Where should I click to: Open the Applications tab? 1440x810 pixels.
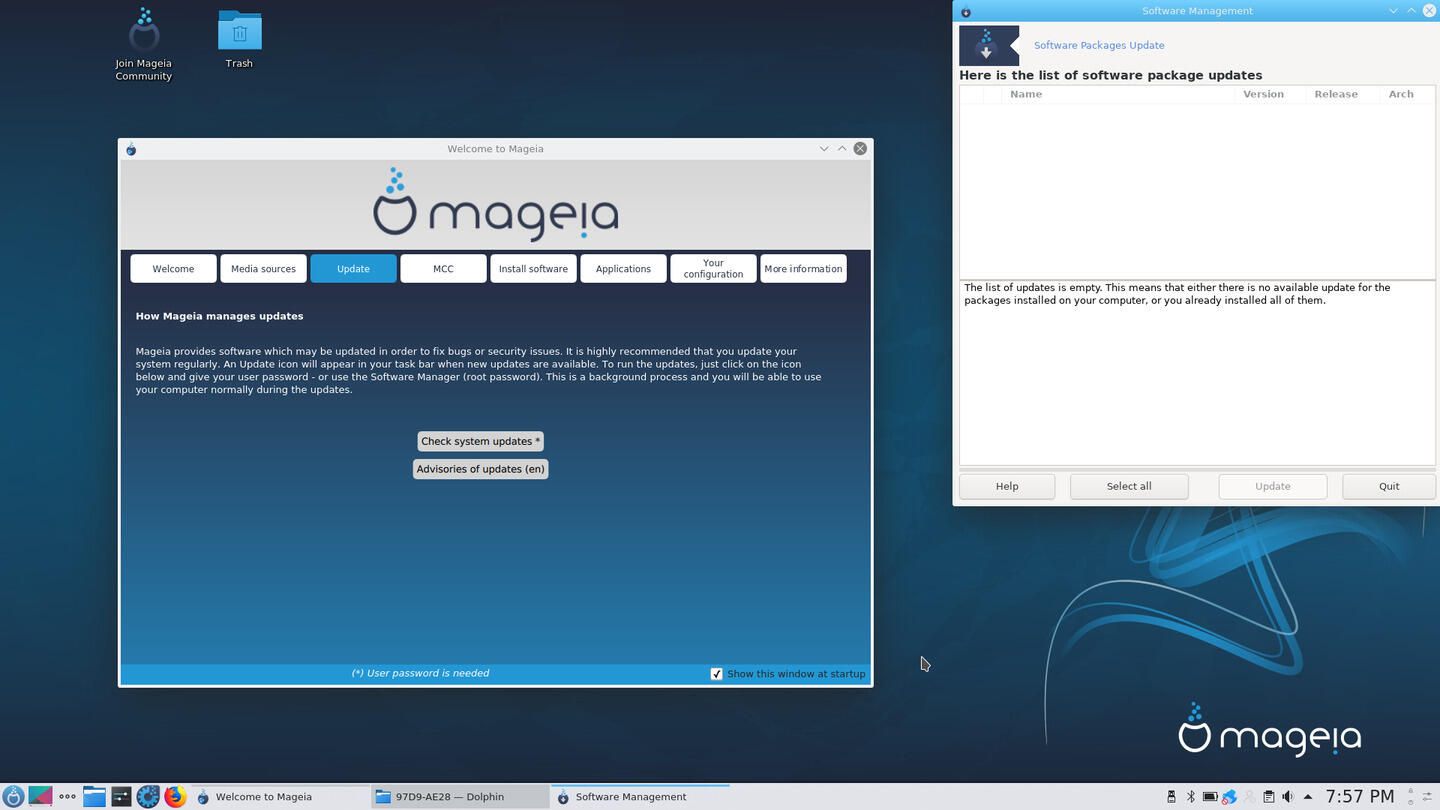[x=623, y=269]
